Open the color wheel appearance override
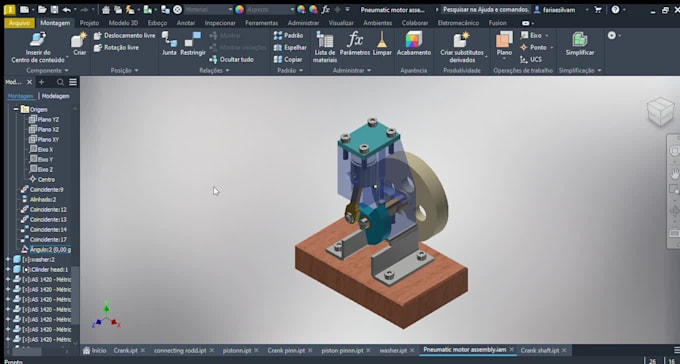 [239, 10]
